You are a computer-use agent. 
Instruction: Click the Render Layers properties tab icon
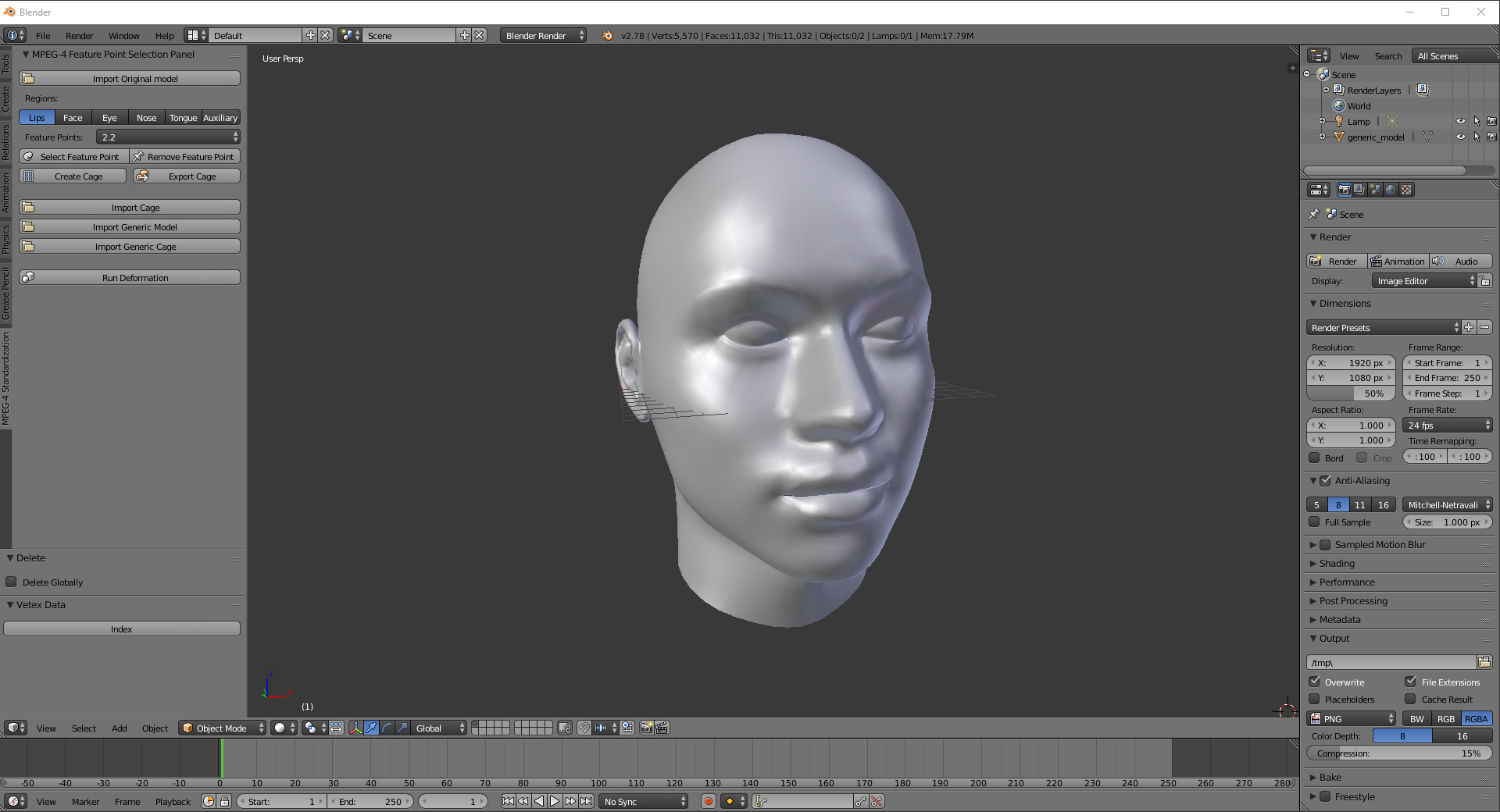1359,190
